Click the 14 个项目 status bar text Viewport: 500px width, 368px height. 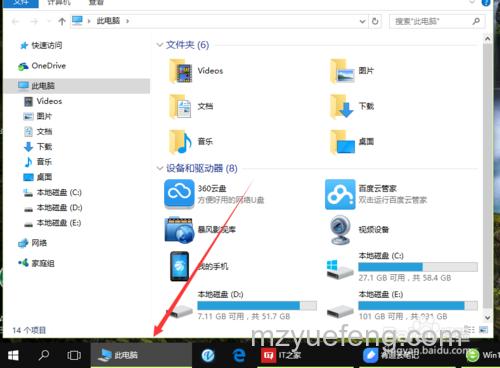pyautogui.click(x=29, y=330)
